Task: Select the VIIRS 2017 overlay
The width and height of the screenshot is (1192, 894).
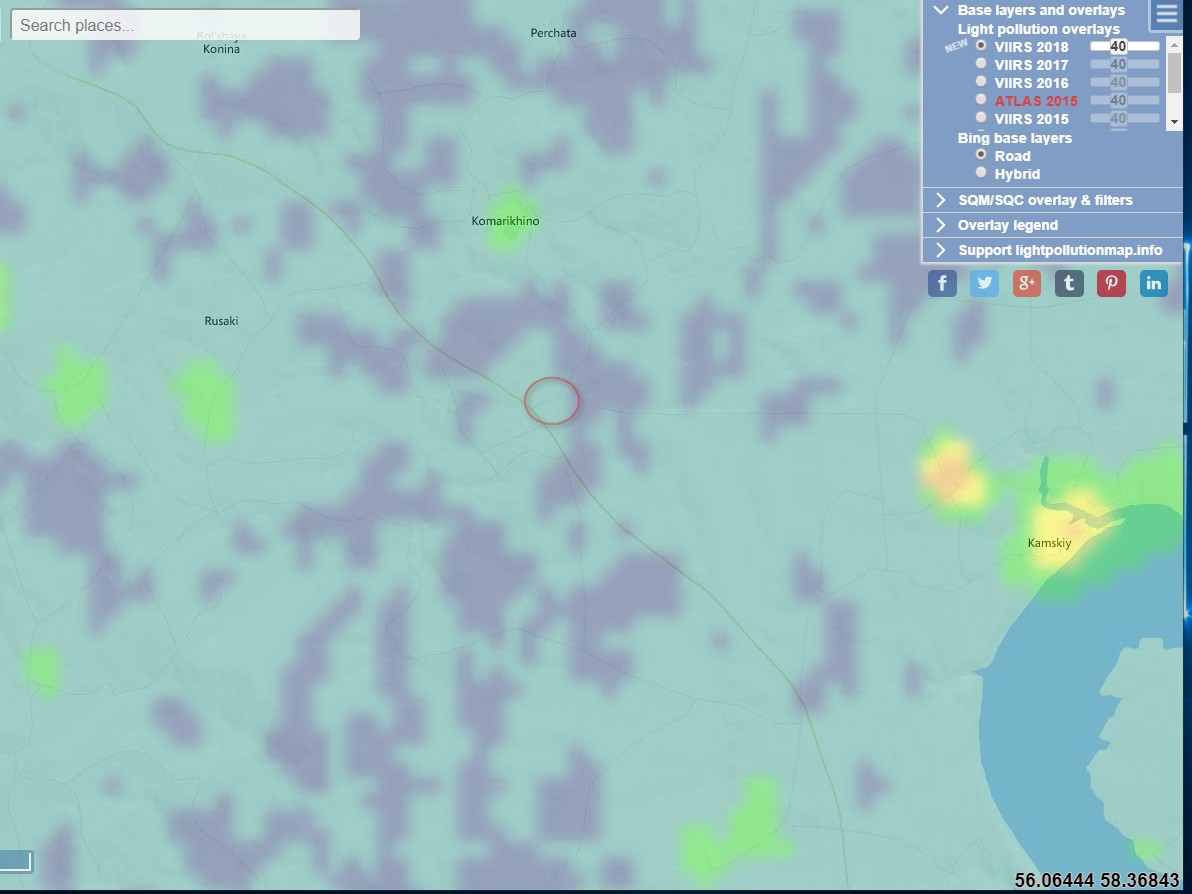Action: [981, 64]
